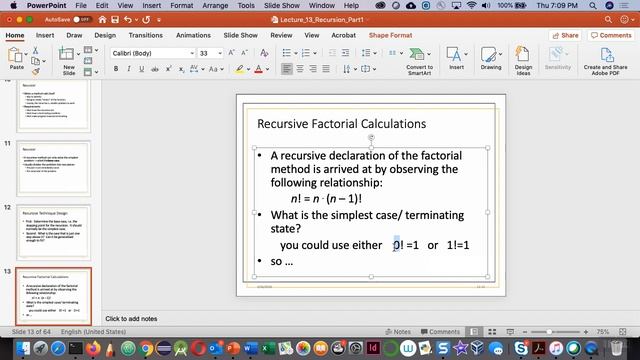Open font name Calibri (Body) dropdown
Image resolution: width=640 pixels, height=360 pixels.
click(192, 53)
